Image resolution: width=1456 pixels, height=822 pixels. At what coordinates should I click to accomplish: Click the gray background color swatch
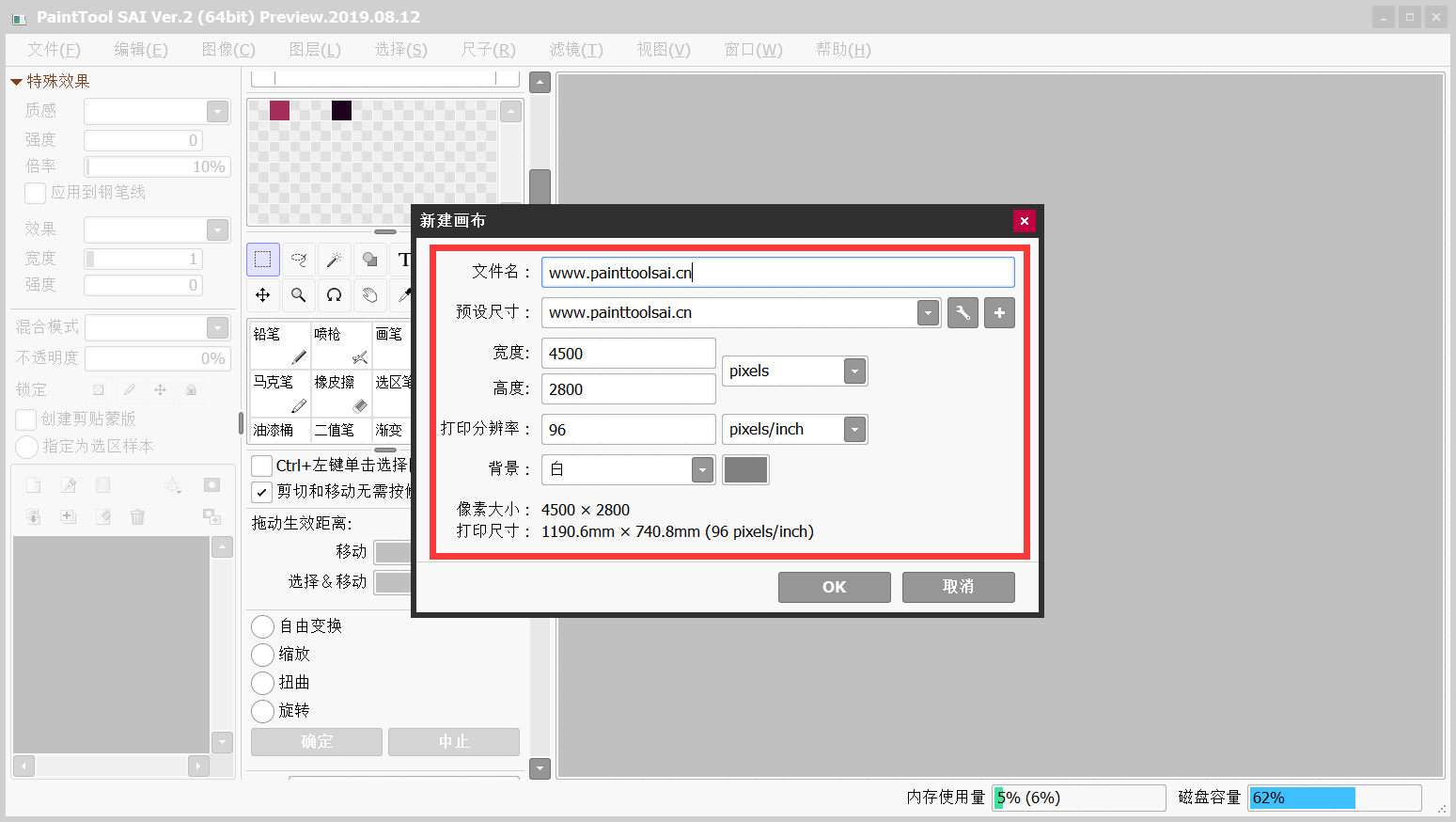click(x=745, y=470)
